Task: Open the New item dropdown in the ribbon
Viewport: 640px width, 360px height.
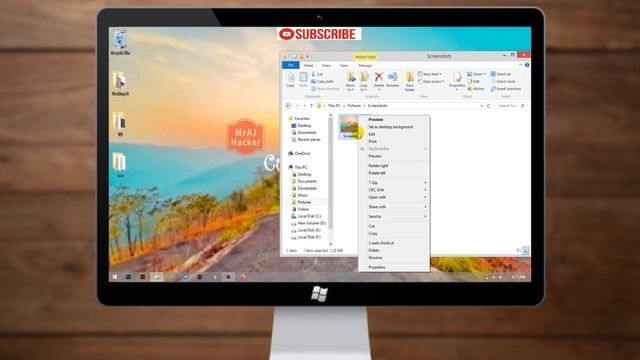Action: click(x=429, y=74)
